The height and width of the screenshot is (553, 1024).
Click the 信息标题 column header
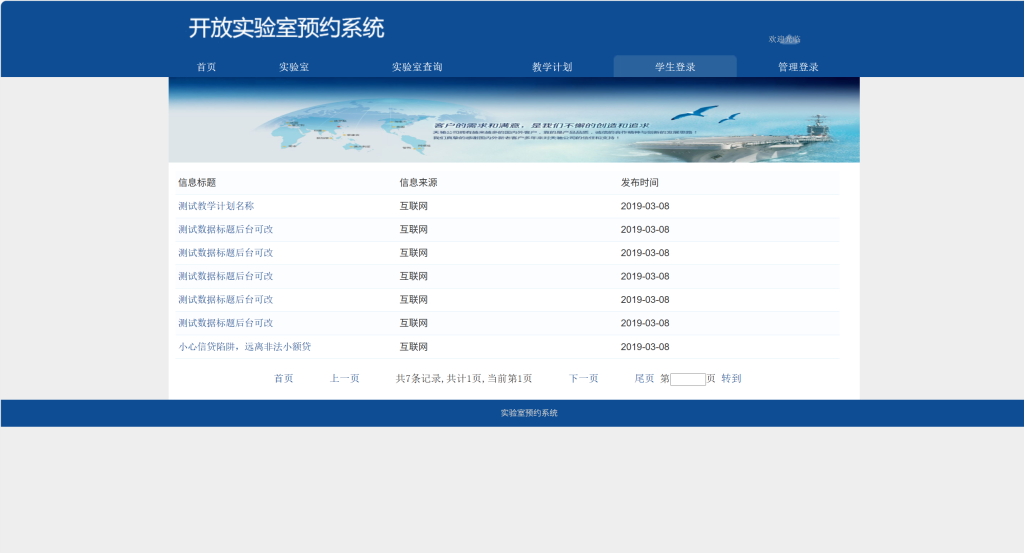coord(197,182)
